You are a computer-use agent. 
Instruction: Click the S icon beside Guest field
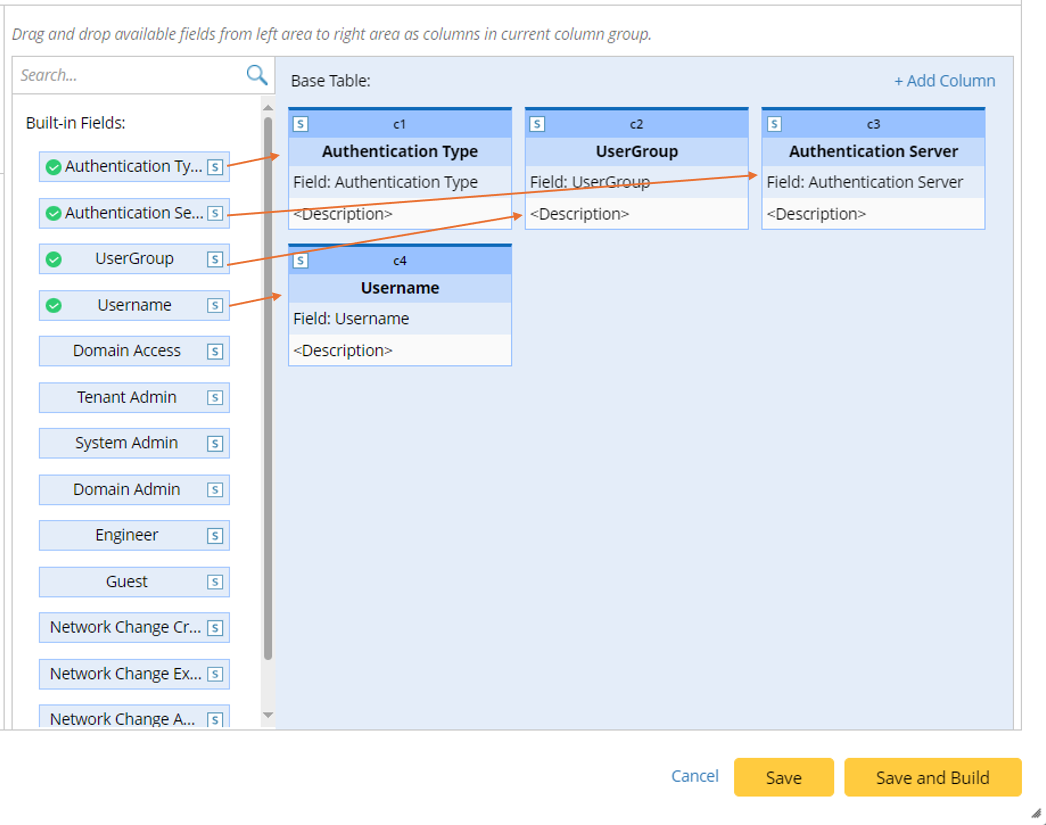(x=215, y=582)
